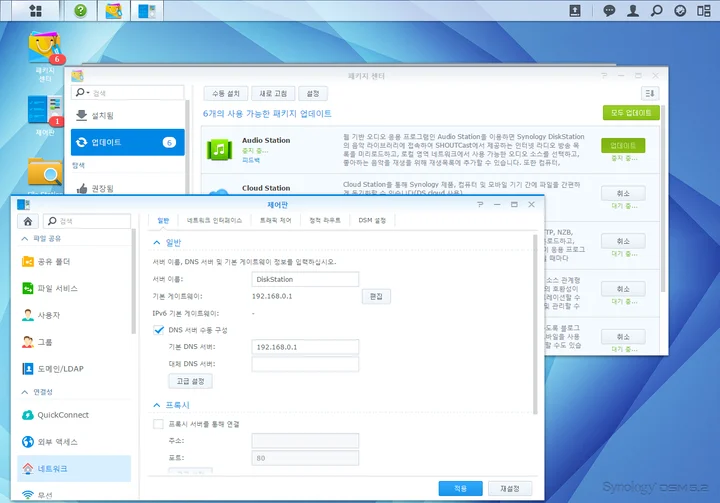Image resolution: width=720 pixels, height=503 pixels.
Task: Click the Audio Station package icon
Action: tap(219, 149)
